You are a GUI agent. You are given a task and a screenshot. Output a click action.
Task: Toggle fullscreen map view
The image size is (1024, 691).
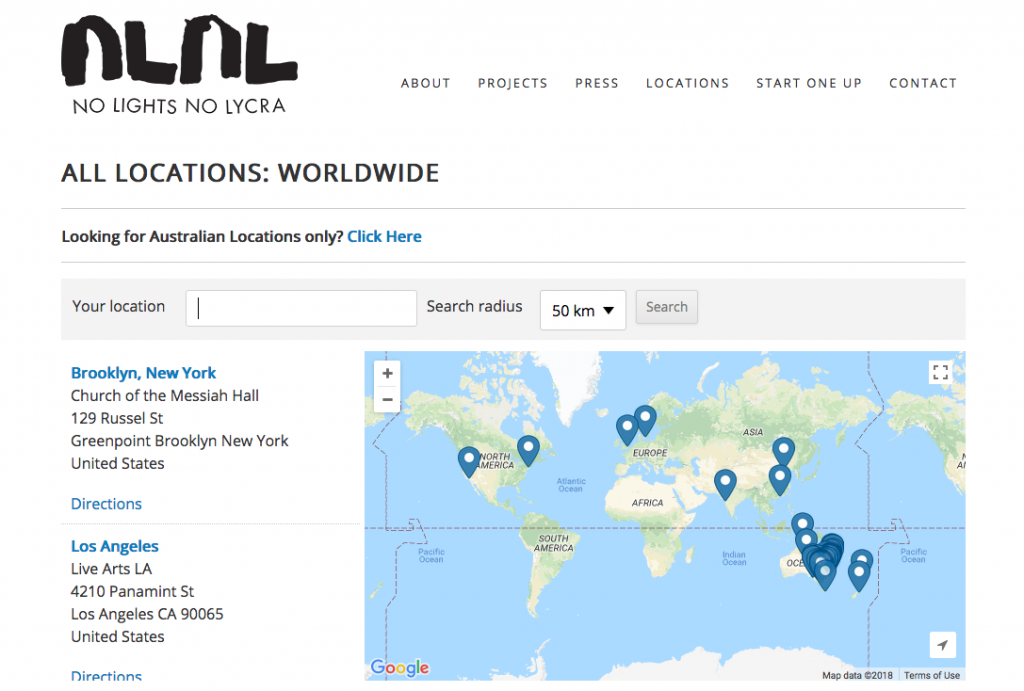[940, 372]
